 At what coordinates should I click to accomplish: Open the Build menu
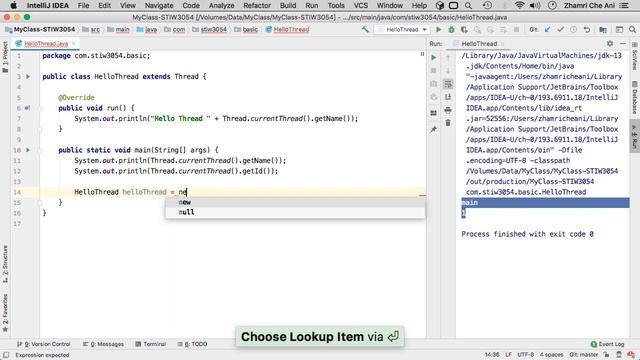pyautogui.click(x=288, y=5)
